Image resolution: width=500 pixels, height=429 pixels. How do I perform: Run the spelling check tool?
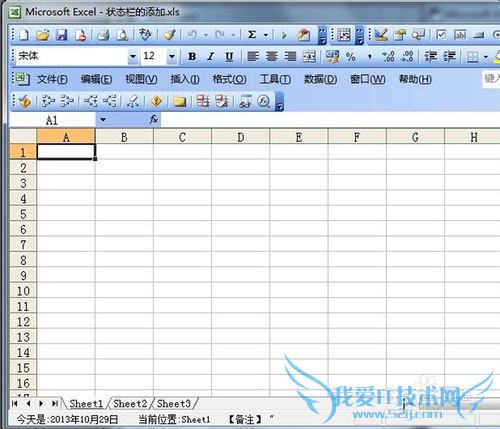(145, 34)
